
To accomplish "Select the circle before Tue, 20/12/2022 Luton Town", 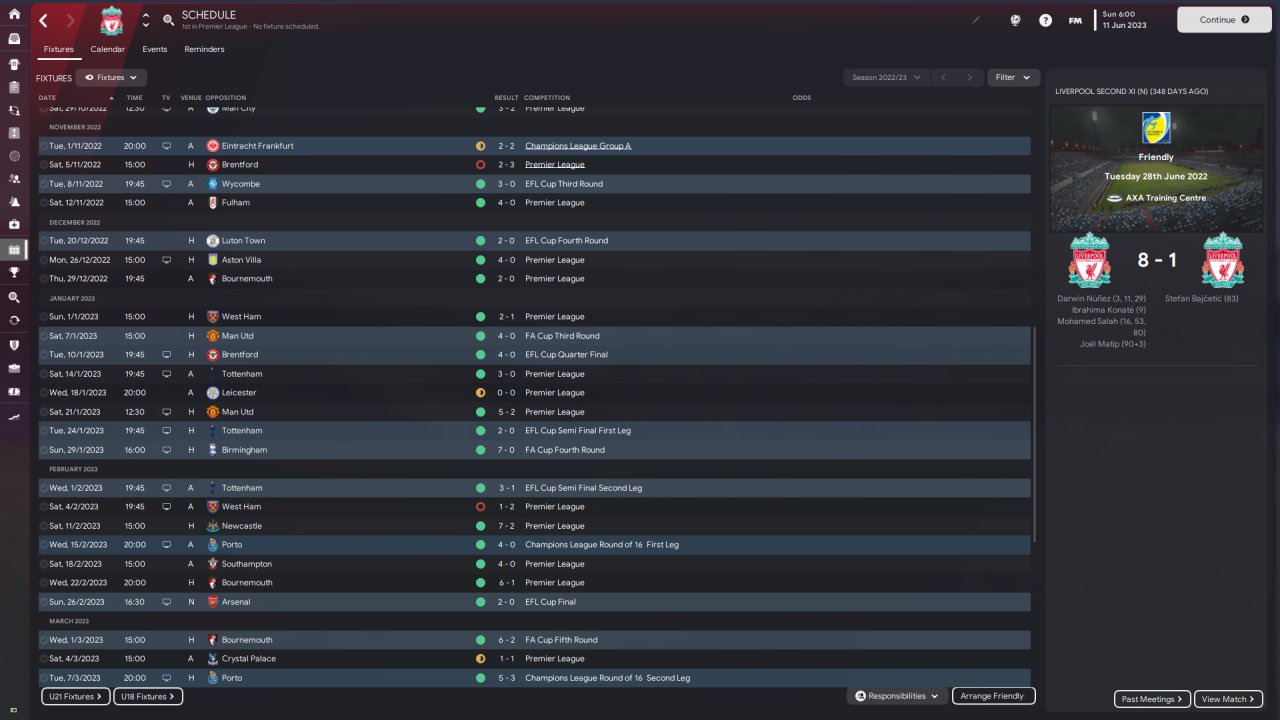I will point(43,241).
